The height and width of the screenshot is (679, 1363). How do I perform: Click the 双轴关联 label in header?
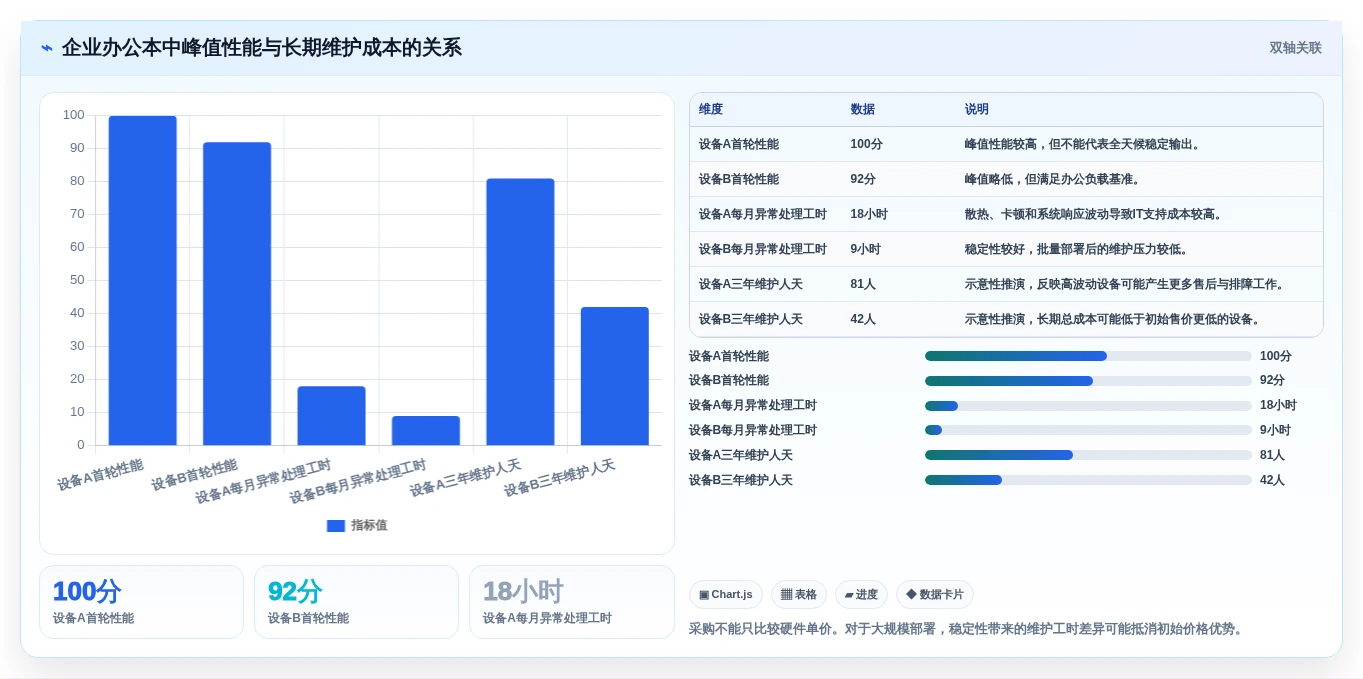click(x=1295, y=48)
